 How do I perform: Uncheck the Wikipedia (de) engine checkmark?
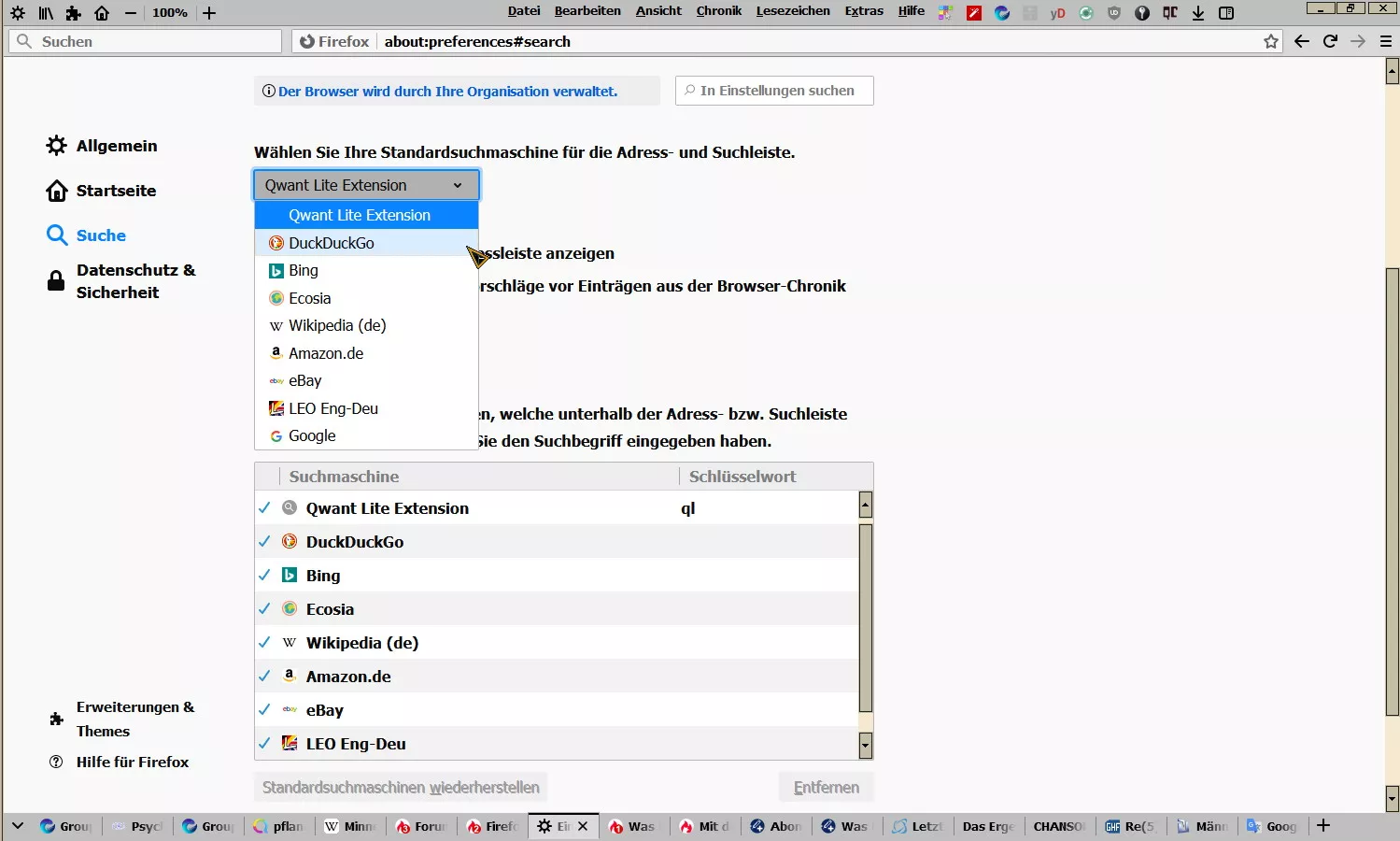point(264,643)
